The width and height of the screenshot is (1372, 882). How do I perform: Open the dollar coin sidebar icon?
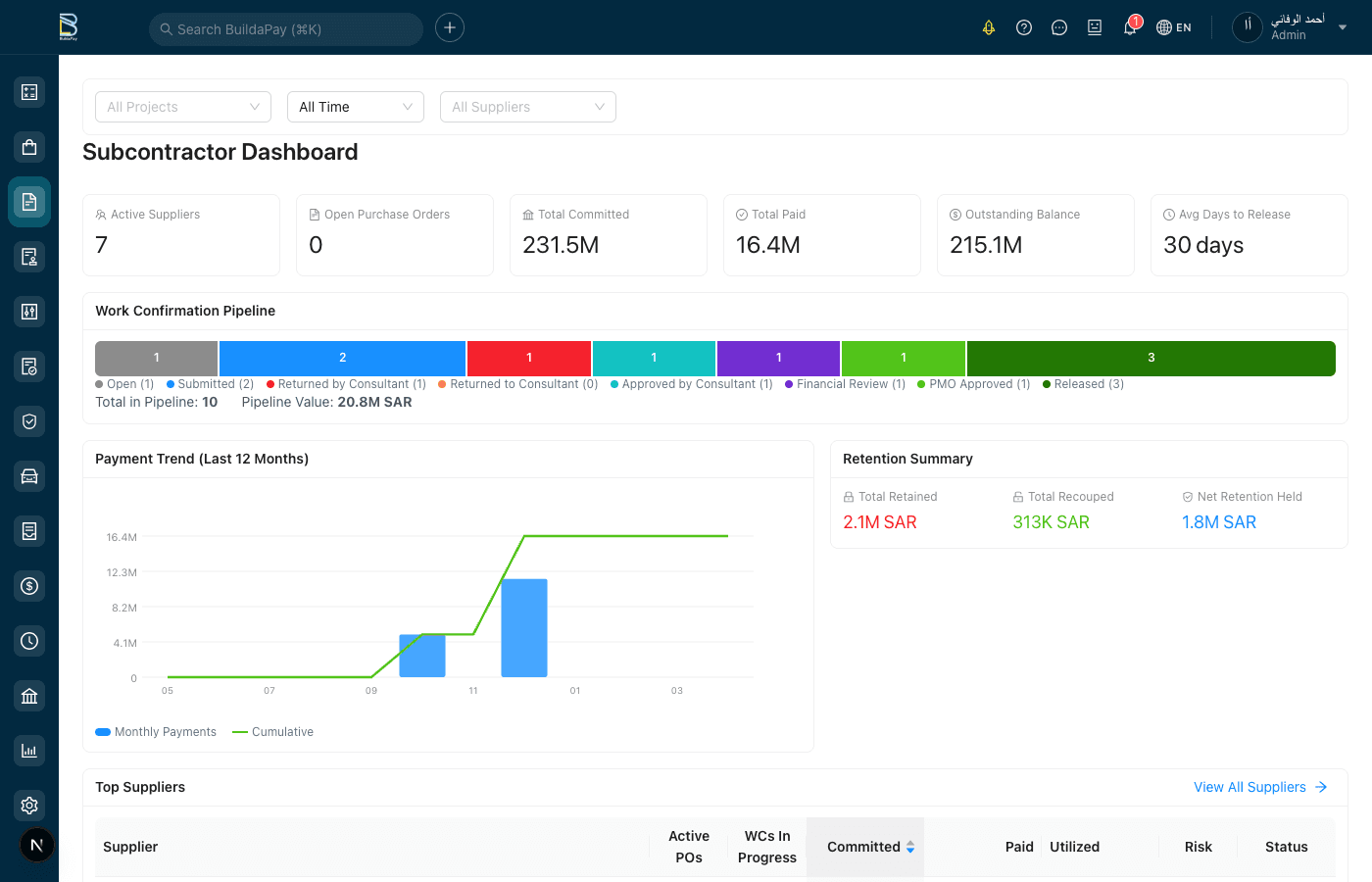(x=29, y=586)
